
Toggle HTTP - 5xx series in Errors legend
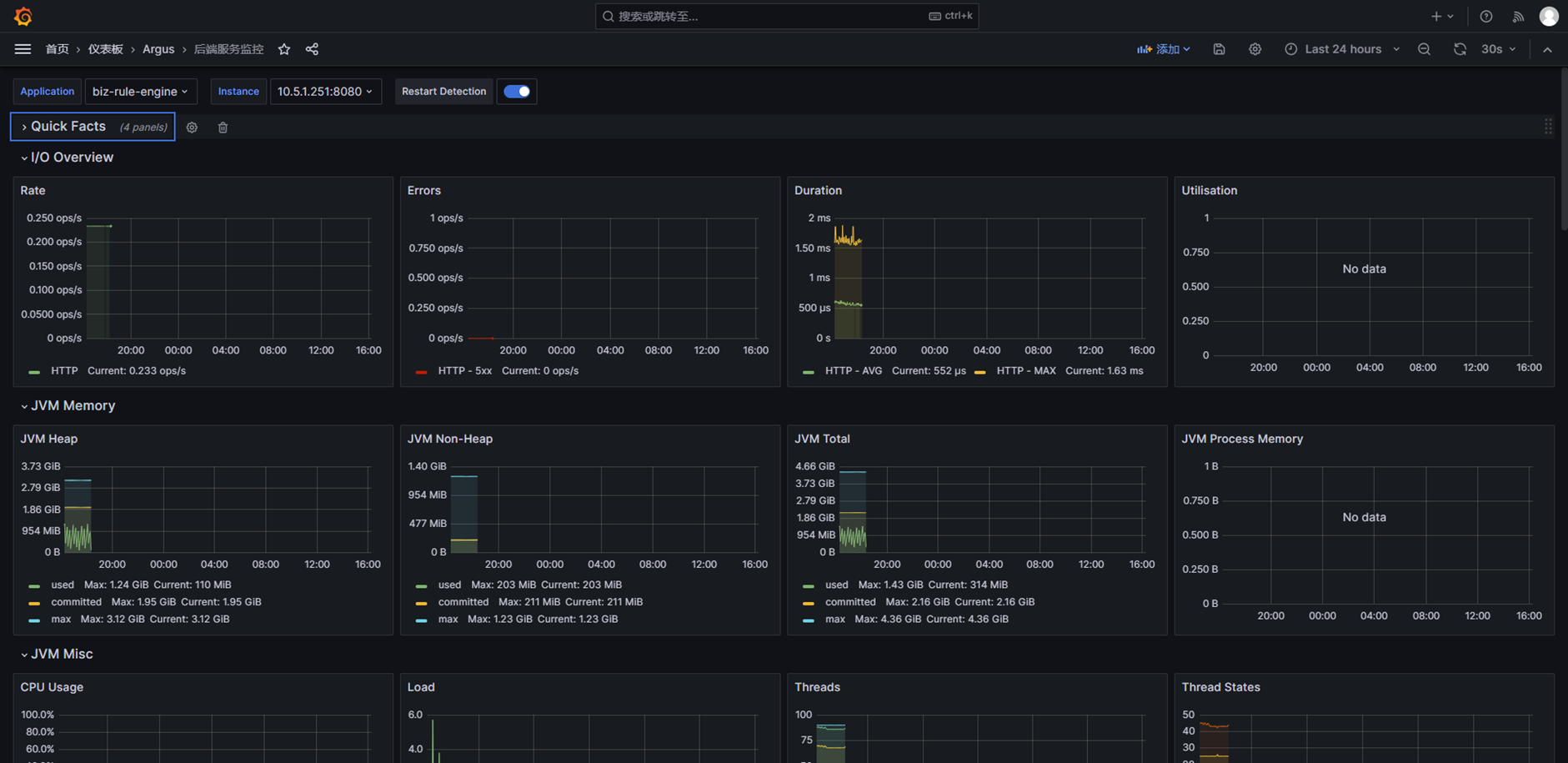pos(464,371)
